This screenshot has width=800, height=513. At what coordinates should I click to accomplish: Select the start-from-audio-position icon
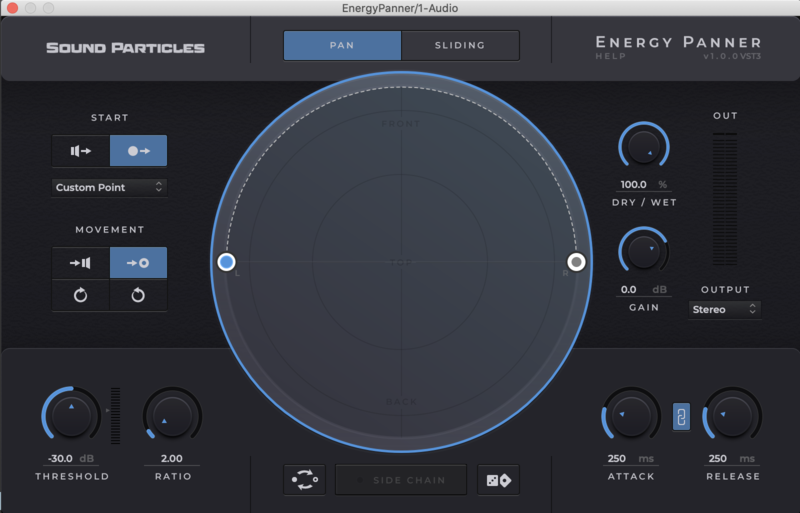point(81,151)
